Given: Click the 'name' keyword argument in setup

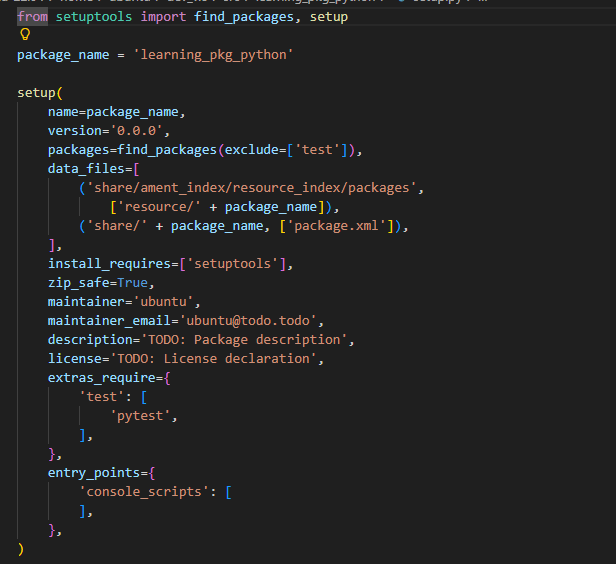Looking at the screenshot, I should (63, 112).
